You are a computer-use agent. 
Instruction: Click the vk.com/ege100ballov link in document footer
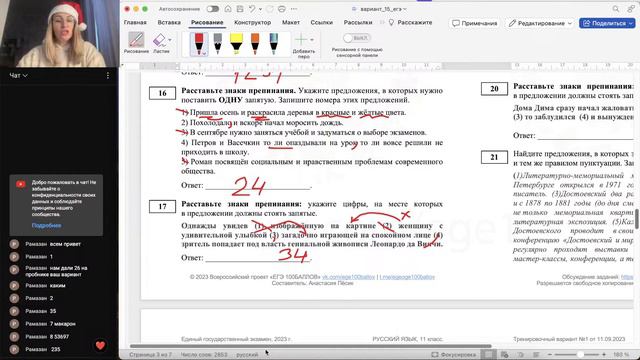click(x=348, y=277)
